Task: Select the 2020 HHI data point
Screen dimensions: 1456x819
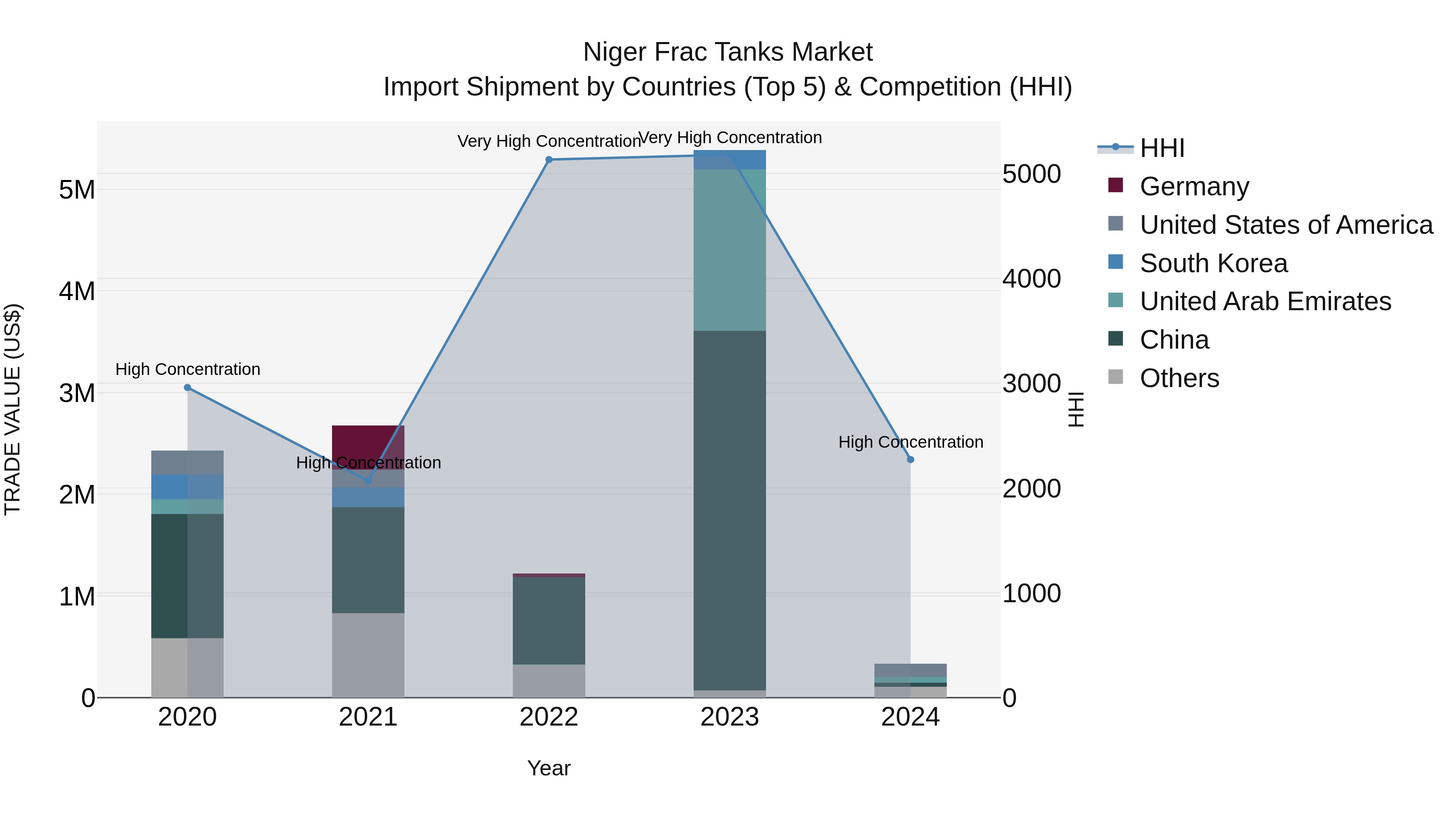Action: [188, 388]
